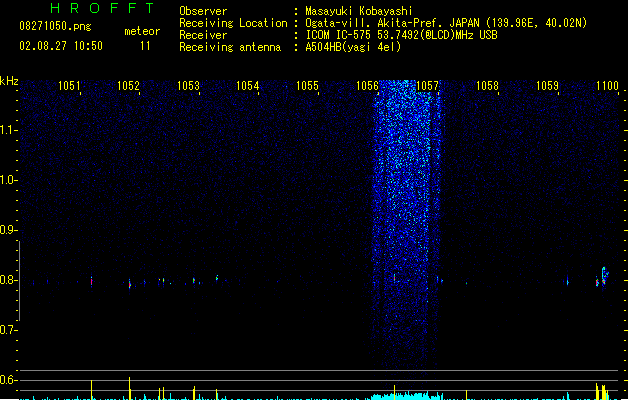Screen dimensions: 629x400
Task: Click the HROFFT title text
Action: (102, 8)
